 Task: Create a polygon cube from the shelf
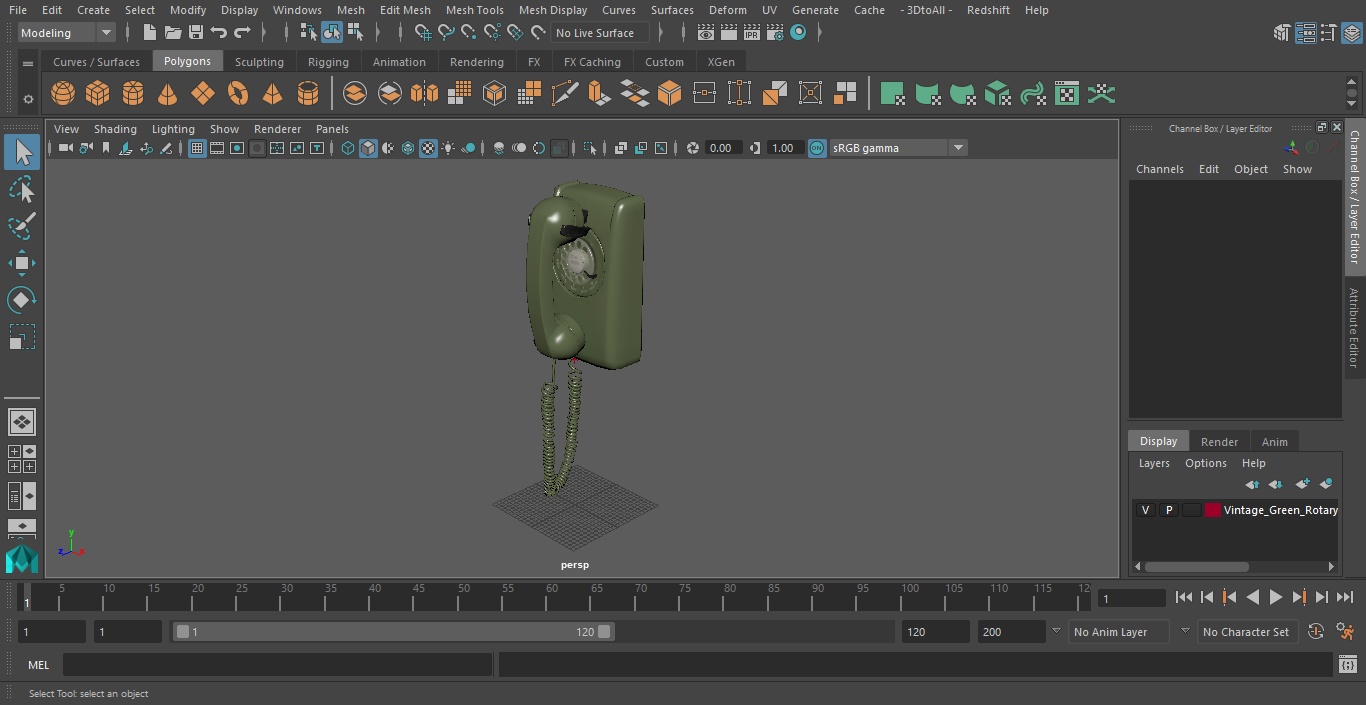98,94
